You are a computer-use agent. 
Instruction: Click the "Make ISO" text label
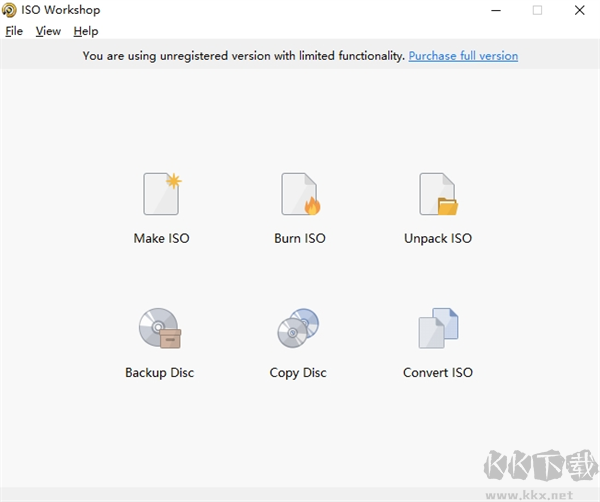161,239
